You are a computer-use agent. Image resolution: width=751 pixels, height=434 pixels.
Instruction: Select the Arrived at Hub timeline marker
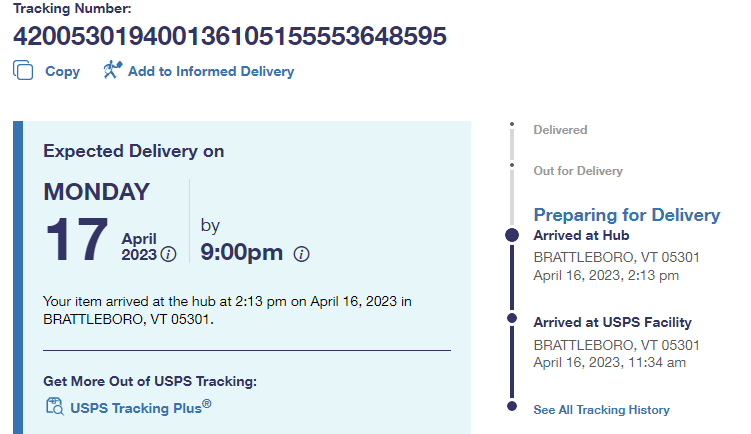click(512, 235)
